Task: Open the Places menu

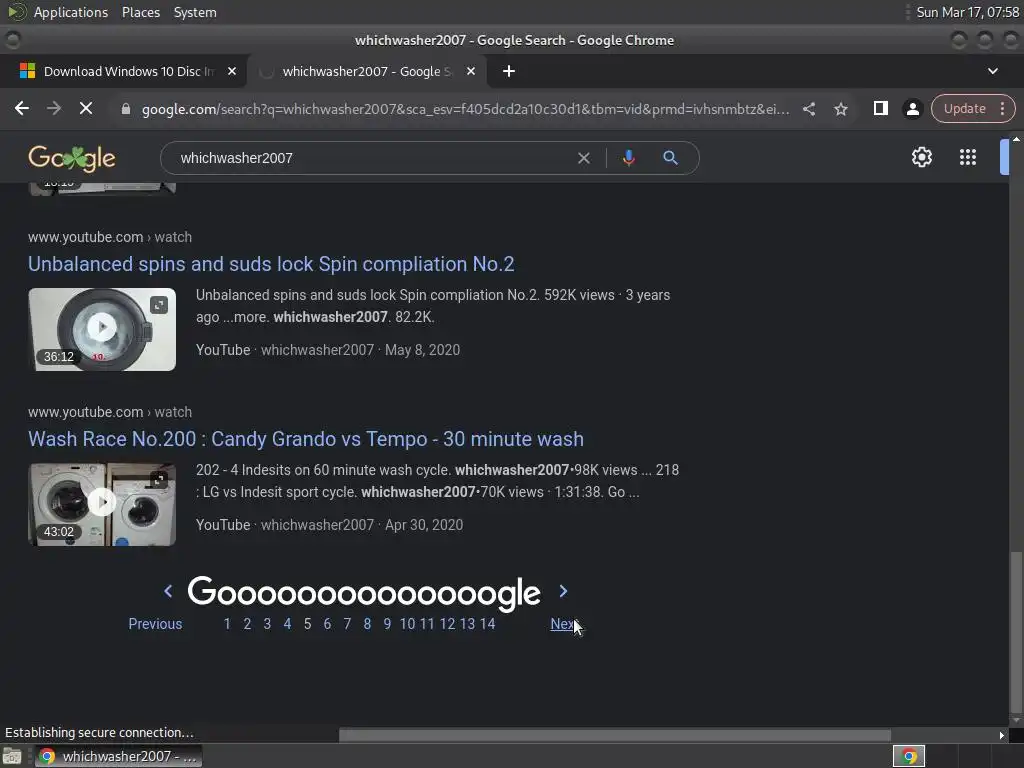Action: tap(140, 12)
